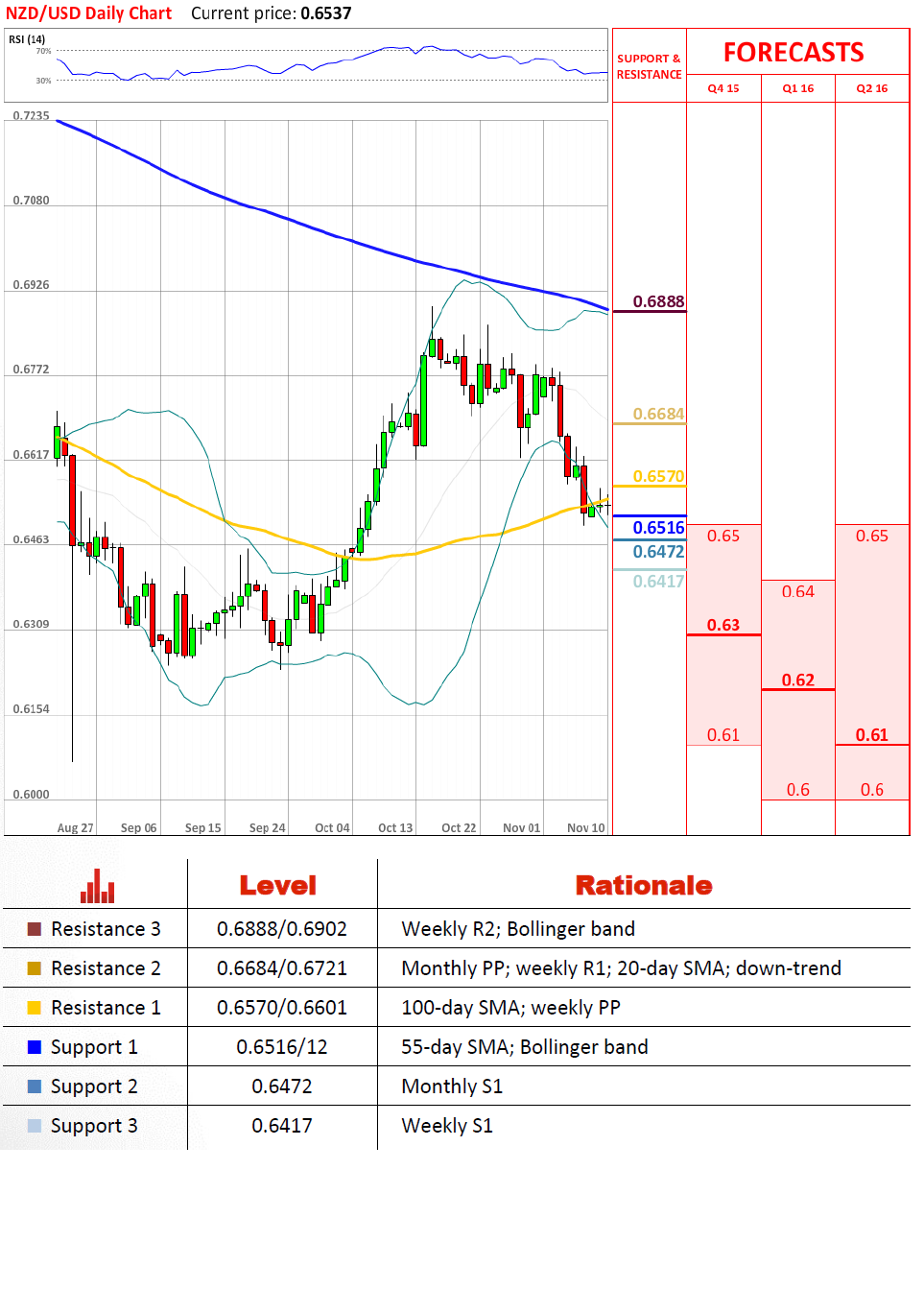924x1313 pixels.
Task: Click the Weekly R2; Bollinger band rationale
Action: click(518, 929)
